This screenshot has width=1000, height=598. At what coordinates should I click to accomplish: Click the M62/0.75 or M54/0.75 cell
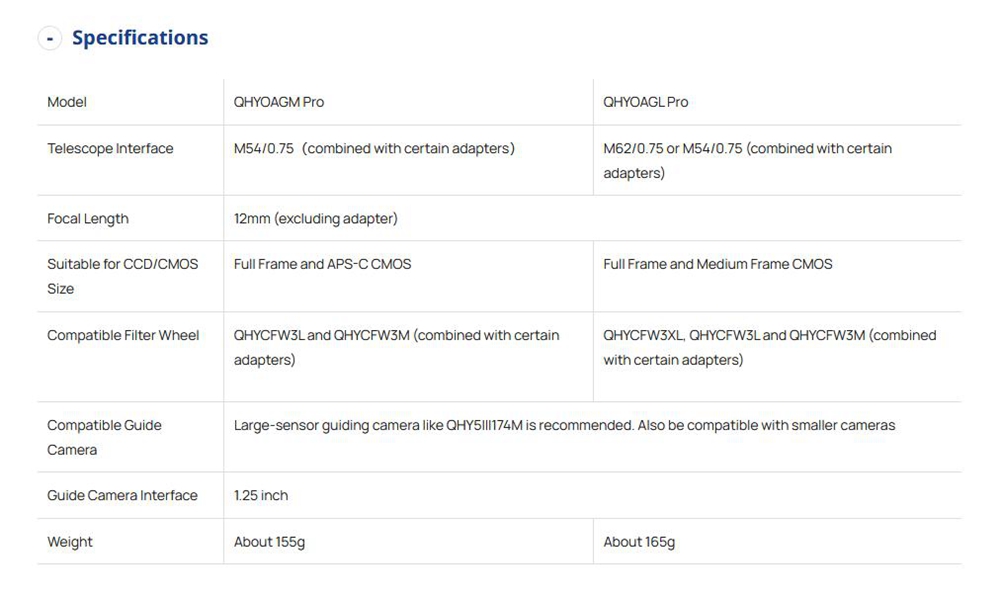pos(747,160)
